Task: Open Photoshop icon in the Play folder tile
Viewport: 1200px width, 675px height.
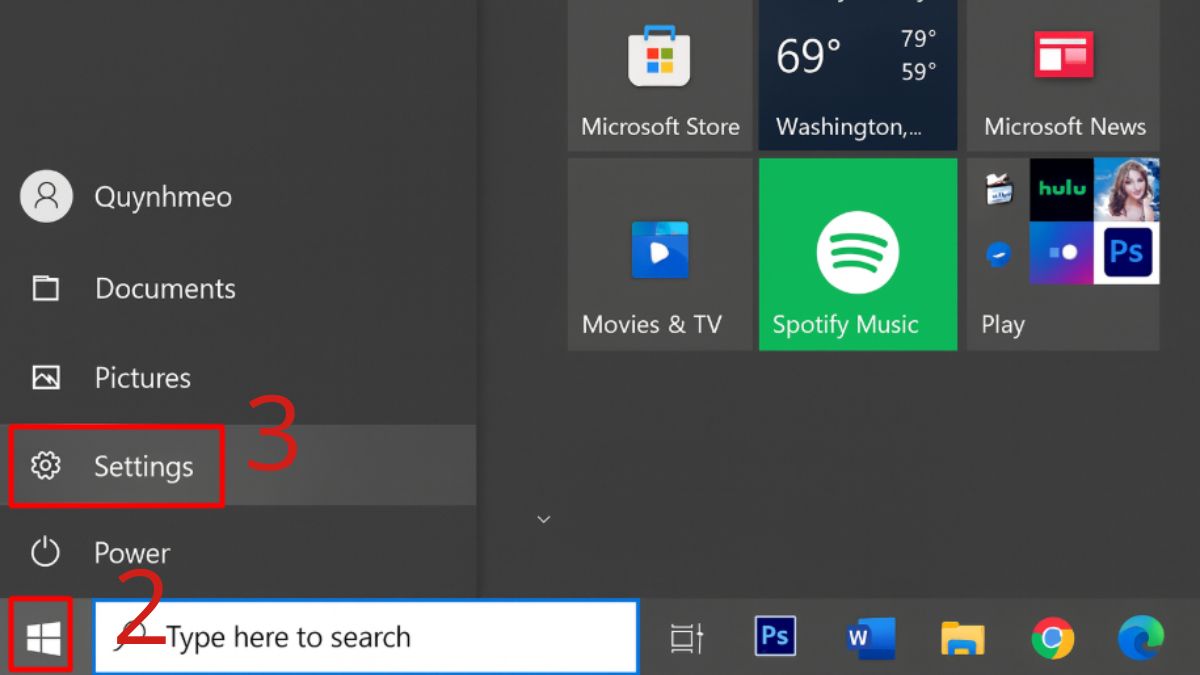Action: tap(1127, 253)
